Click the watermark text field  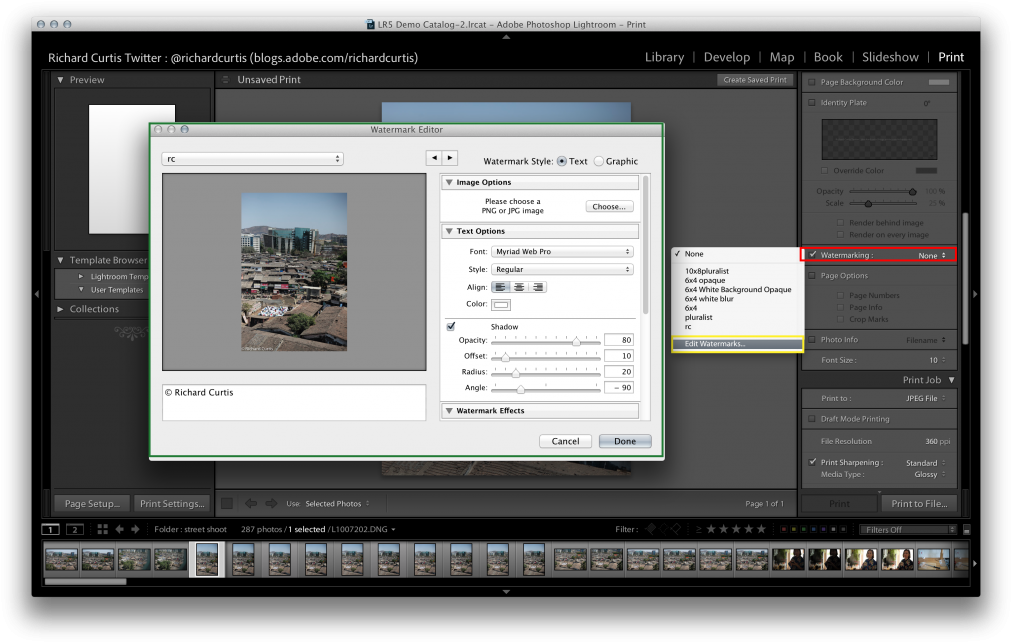294,401
